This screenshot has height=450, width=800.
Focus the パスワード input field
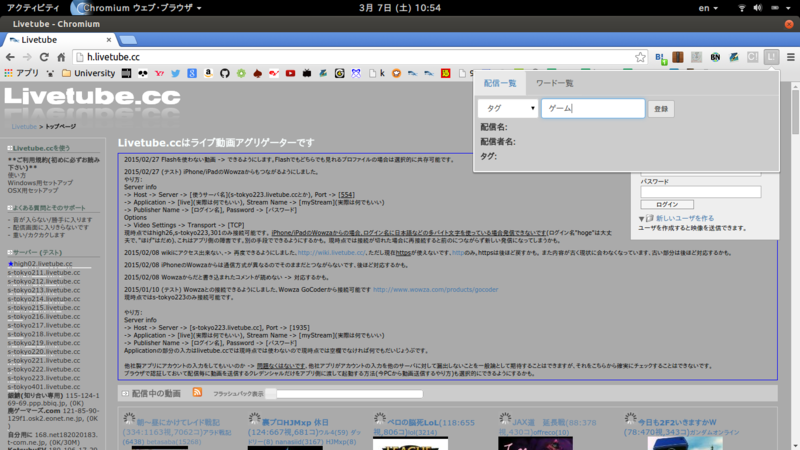(x=701, y=192)
